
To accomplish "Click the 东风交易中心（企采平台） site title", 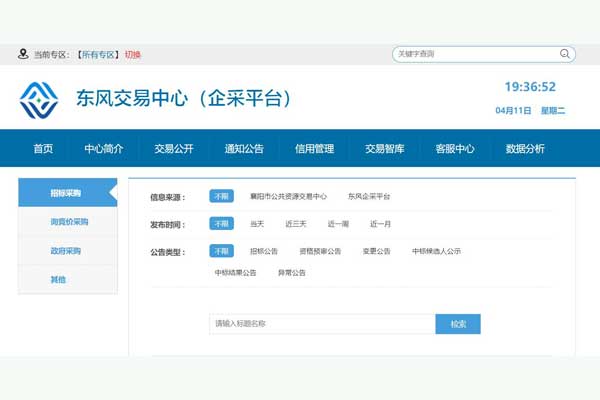I will click(x=183, y=98).
